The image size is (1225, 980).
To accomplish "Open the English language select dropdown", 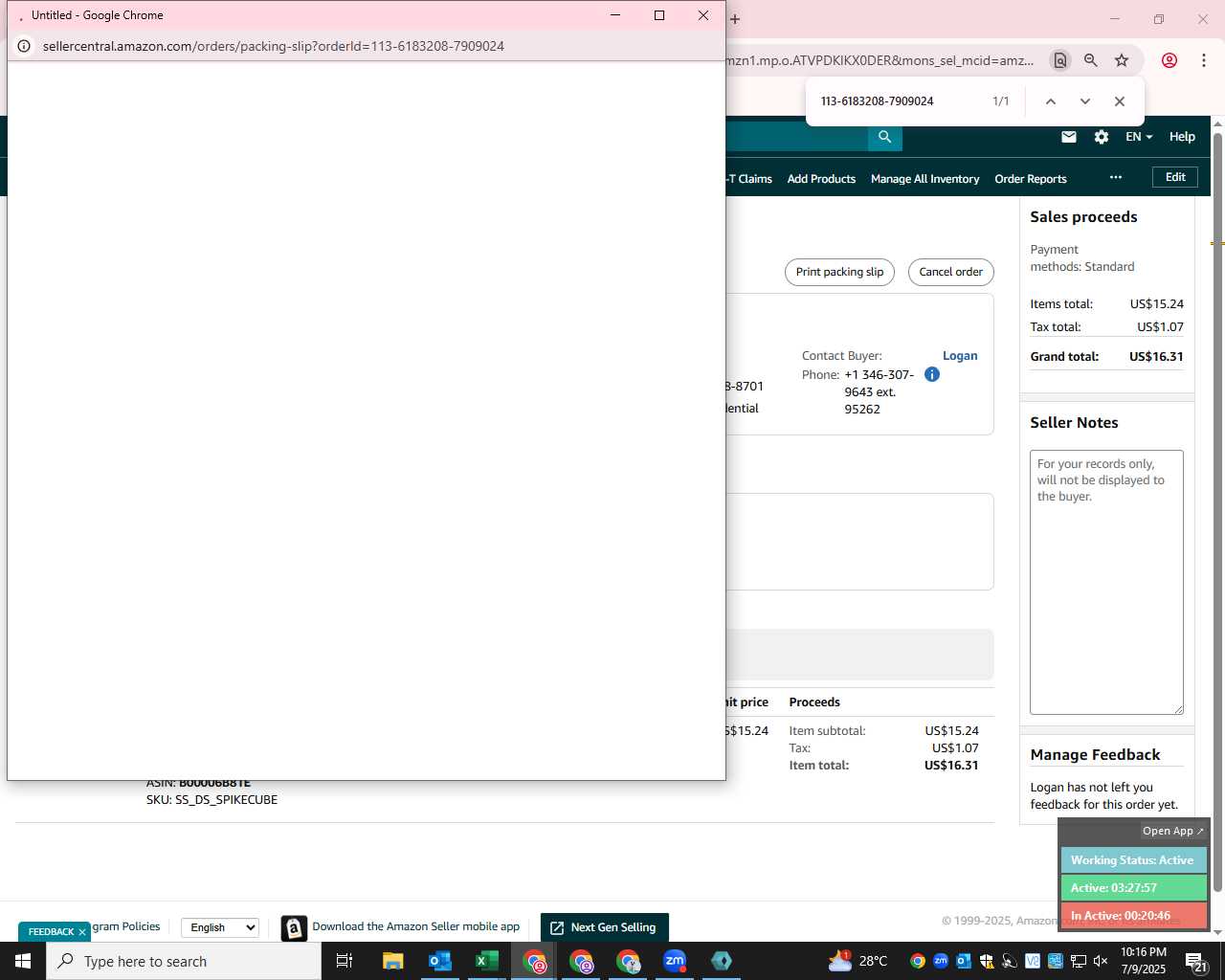I will [220, 927].
